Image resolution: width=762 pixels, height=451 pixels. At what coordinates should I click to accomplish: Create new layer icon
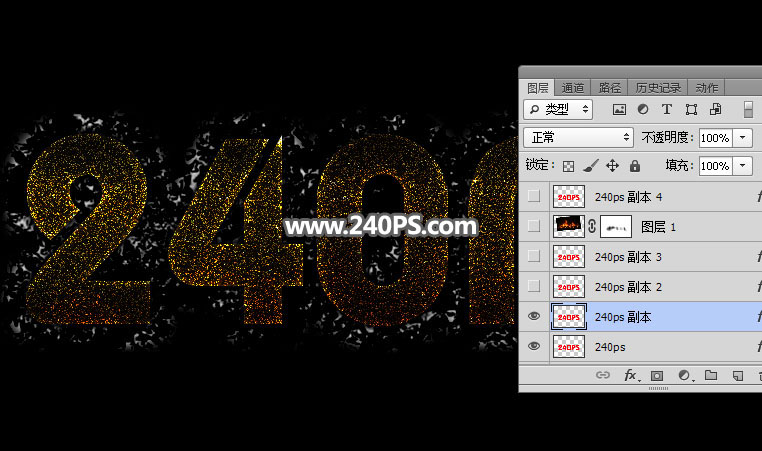click(x=738, y=376)
